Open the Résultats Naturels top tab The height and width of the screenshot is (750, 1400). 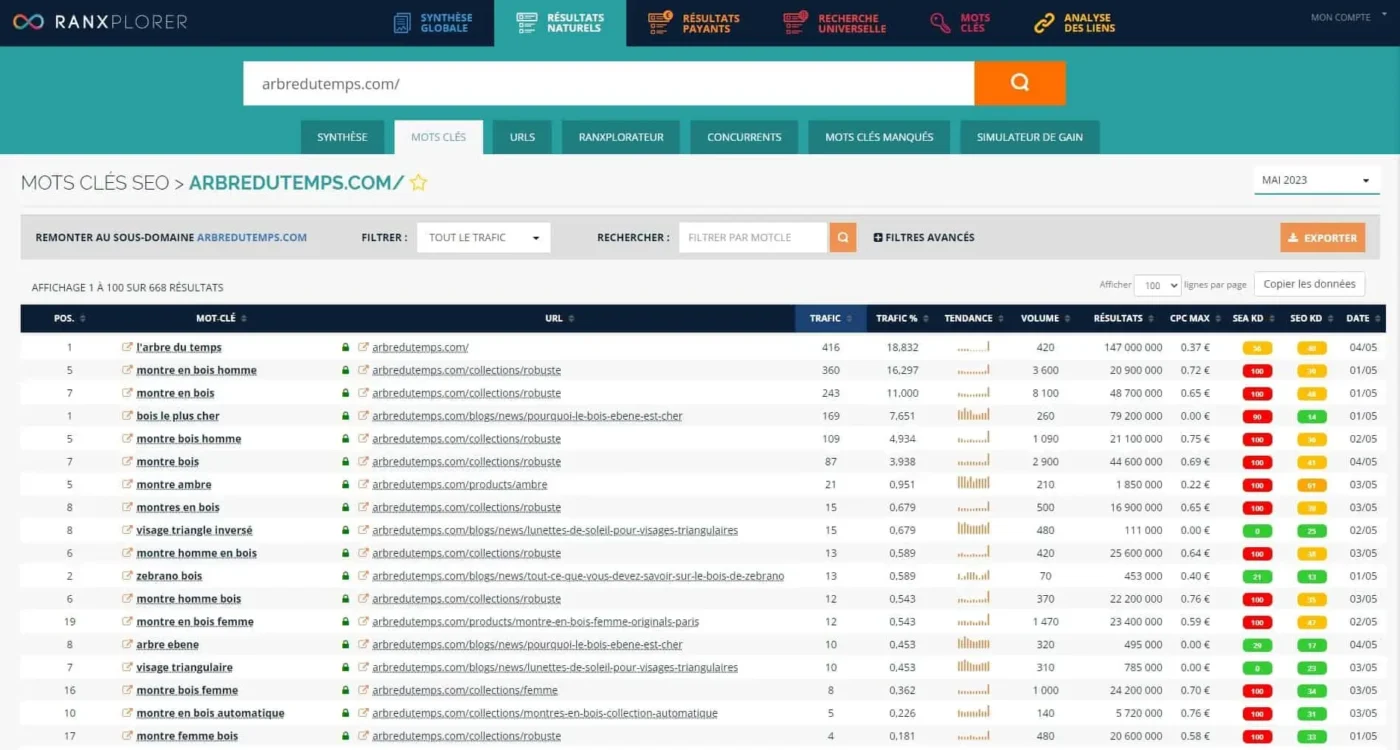click(x=560, y=23)
